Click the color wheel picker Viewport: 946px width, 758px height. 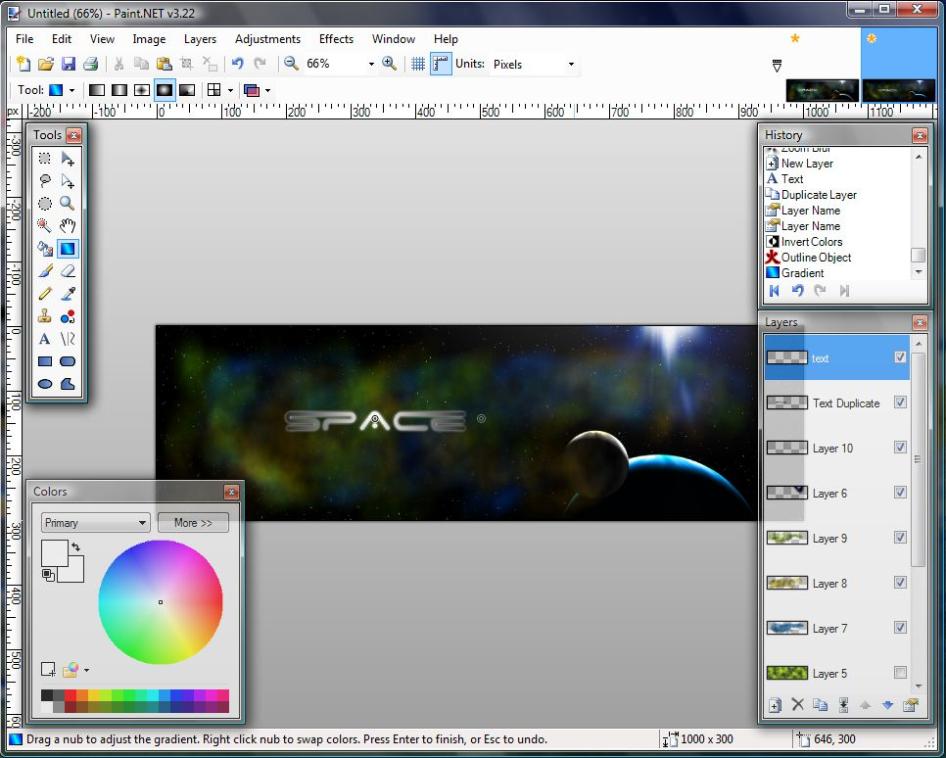coord(160,602)
